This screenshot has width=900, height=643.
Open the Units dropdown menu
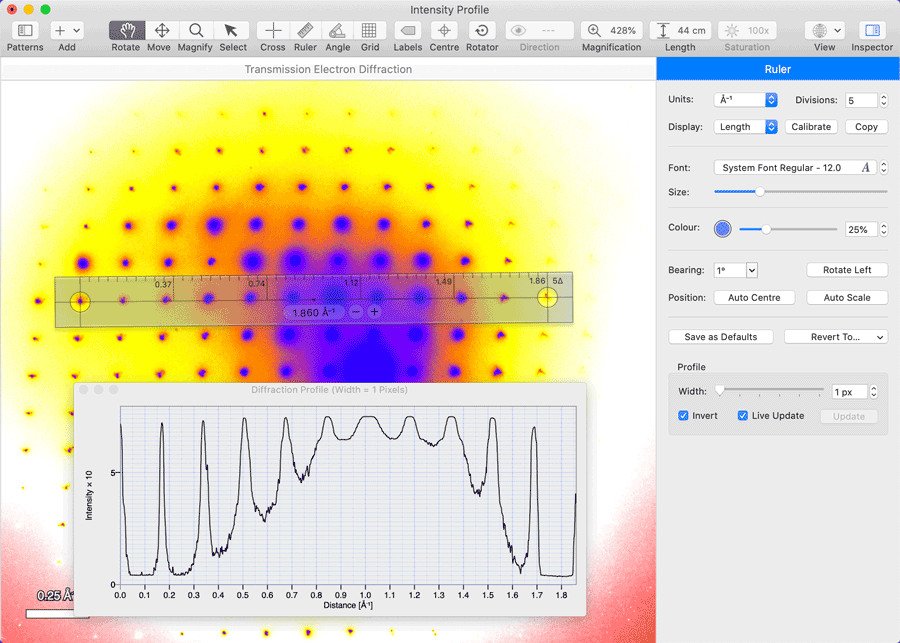(x=746, y=100)
